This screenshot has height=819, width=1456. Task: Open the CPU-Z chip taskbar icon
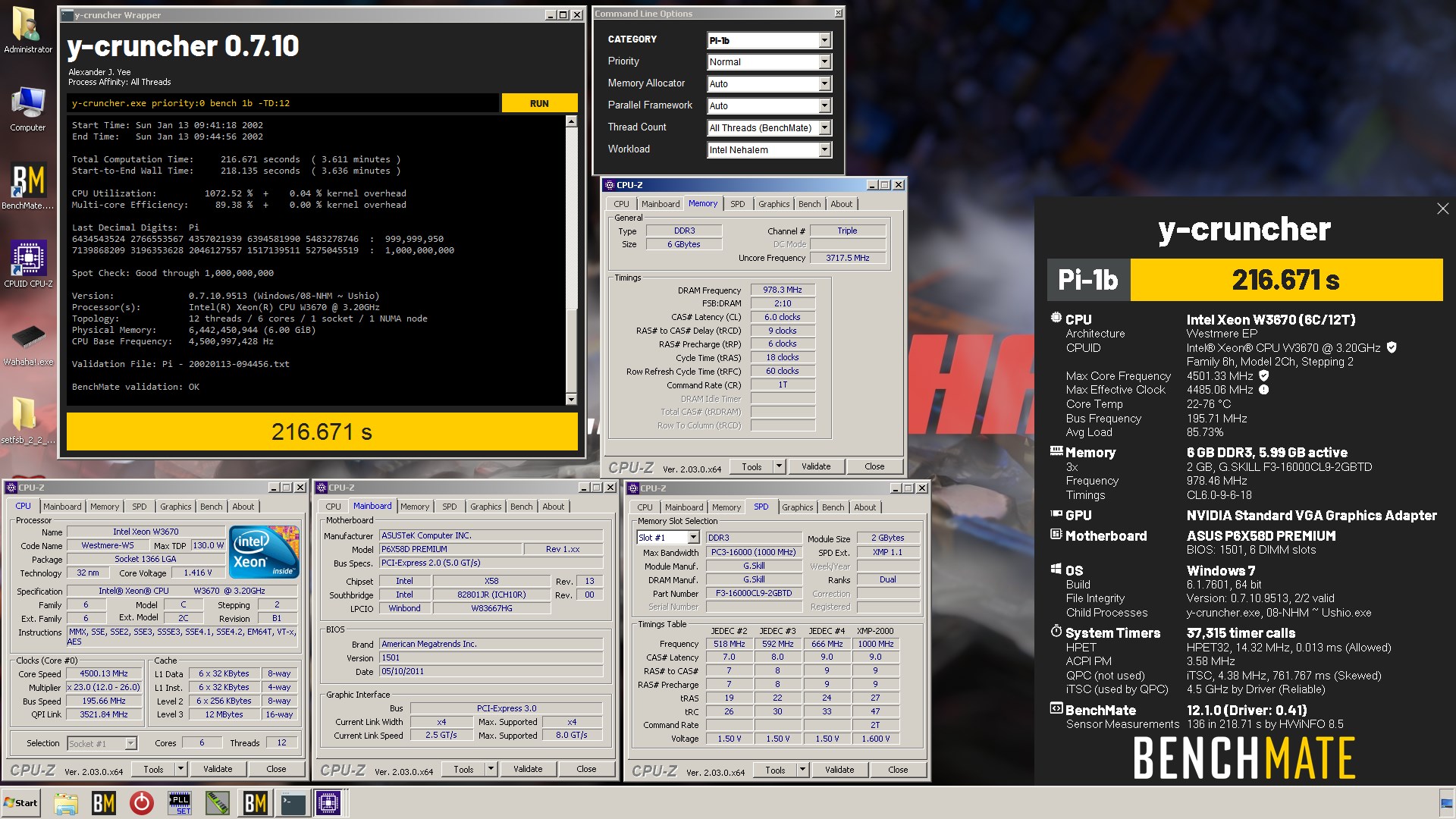tap(329, 803)
